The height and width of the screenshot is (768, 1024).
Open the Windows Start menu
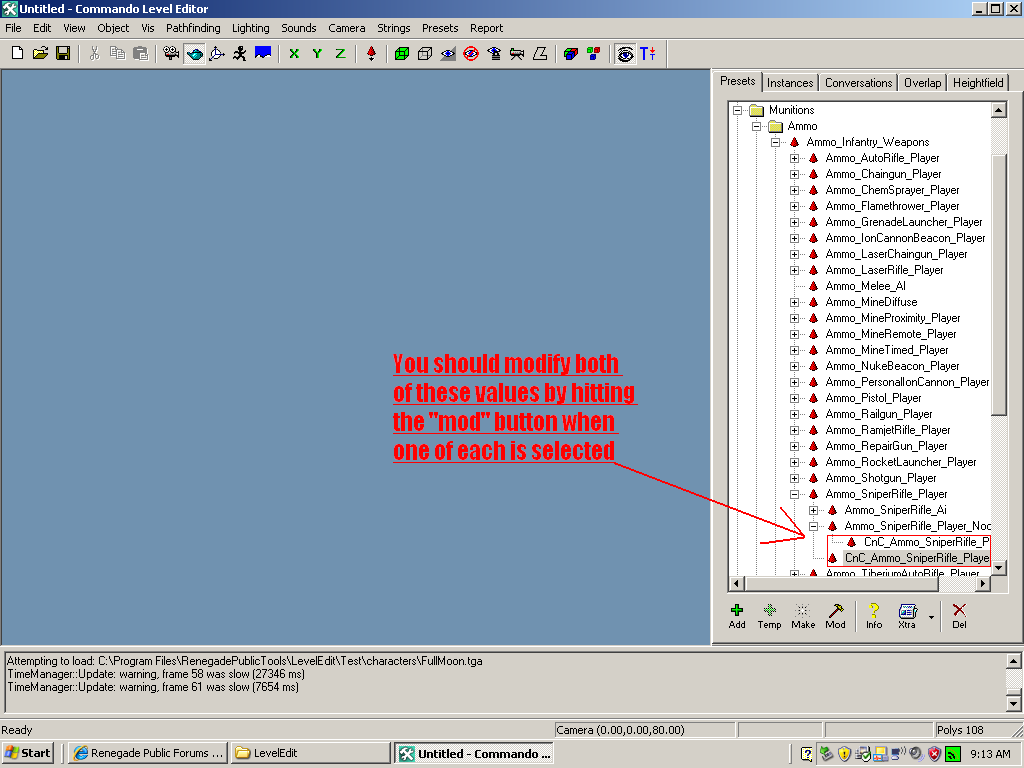[x=28, y=753]
